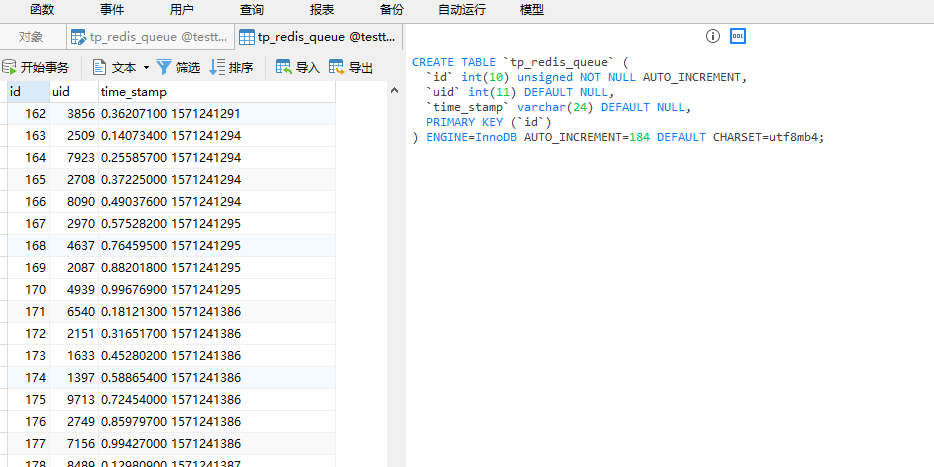
Task: Switch to the table design tp_redis_queue tab
Action: tap(150, 37)
